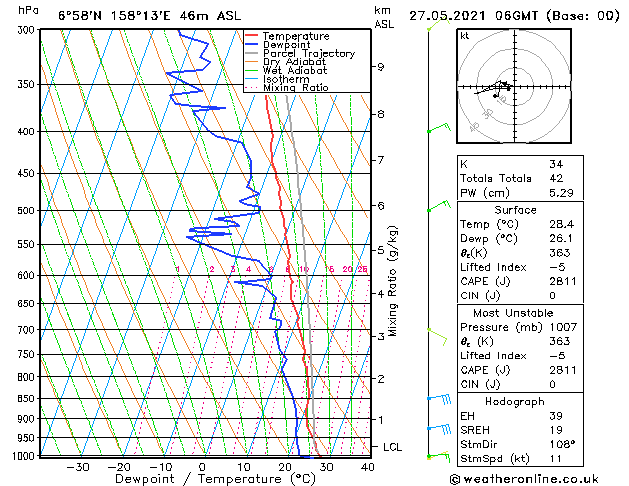Click the gray Parcel Trajectory legend line

pyautogui.click(x=251, y=53)
